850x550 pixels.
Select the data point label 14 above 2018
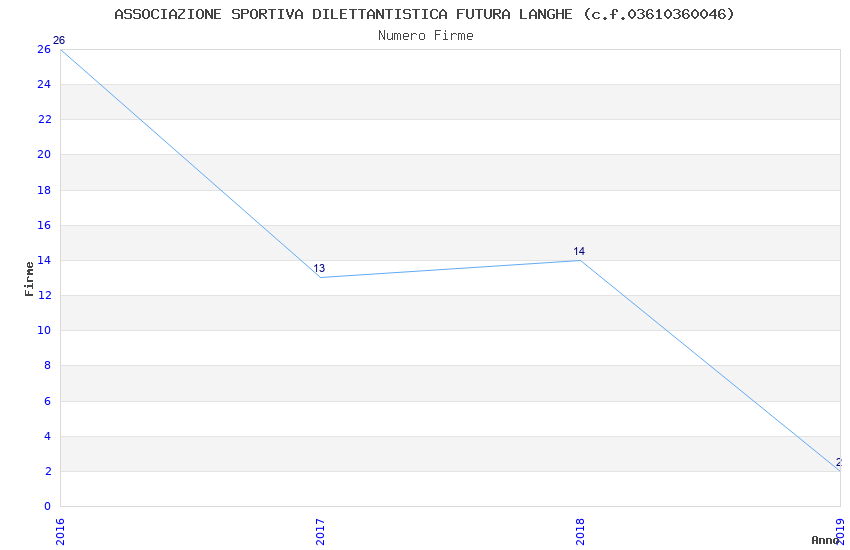pyautogui.click(x=579, y=251)
